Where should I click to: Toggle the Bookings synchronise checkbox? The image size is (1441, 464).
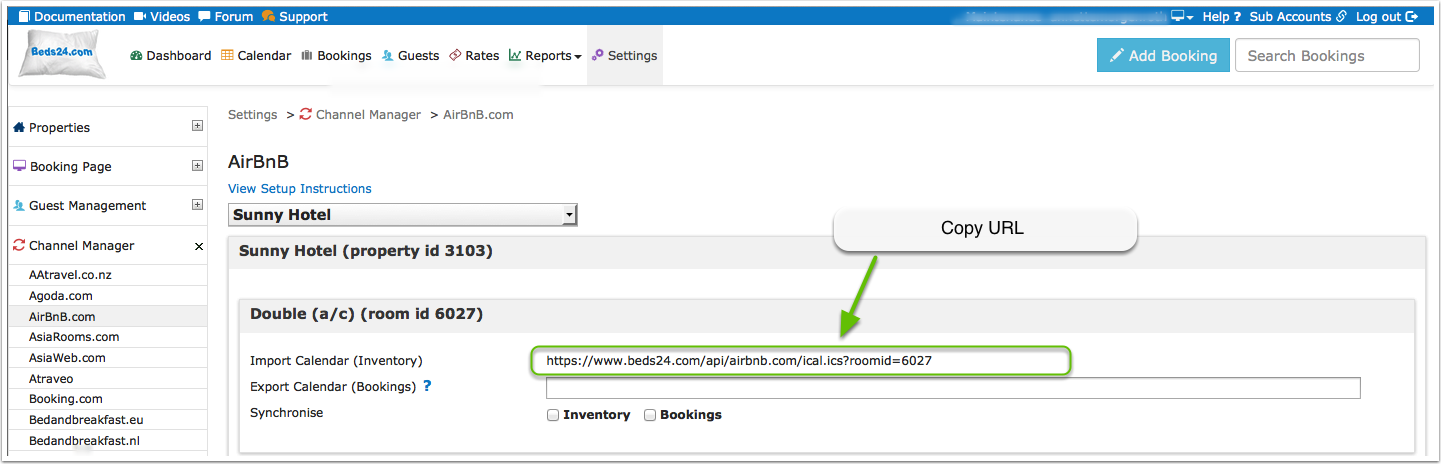(650, 415)
